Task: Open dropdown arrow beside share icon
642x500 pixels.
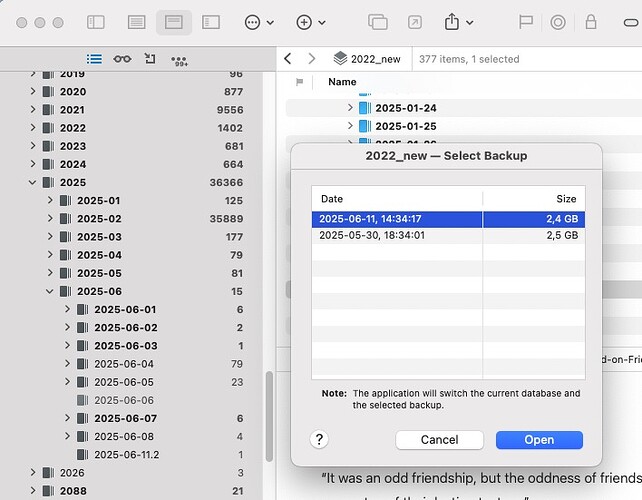Action: coord(470,23)
